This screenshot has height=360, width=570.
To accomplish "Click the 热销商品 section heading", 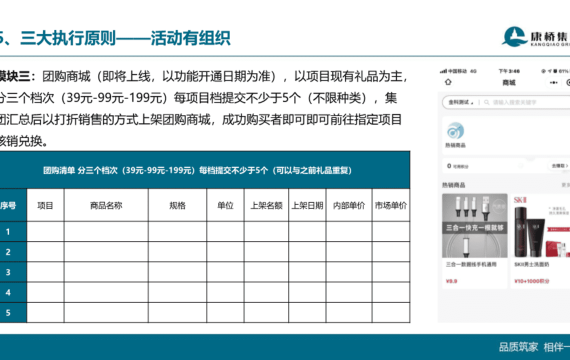I will [x=454, y=185].
